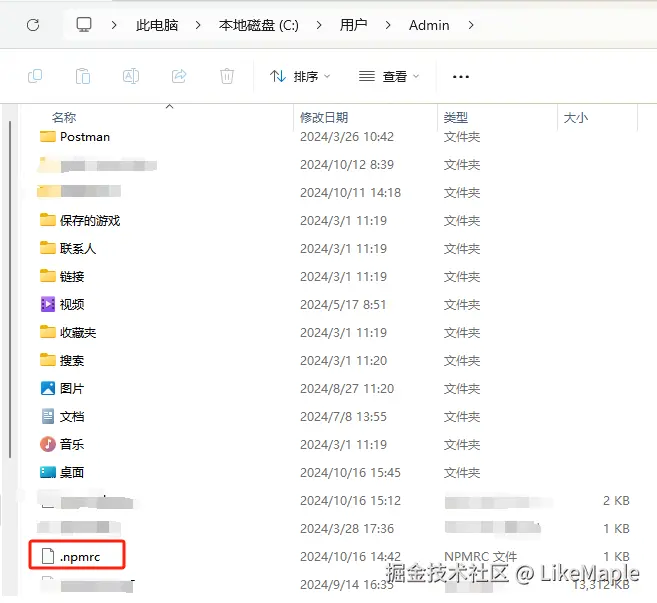The width and height of the screenshot is (657, 603).
Task: Click the rename icon in toolbar
Action: (131, 76)
